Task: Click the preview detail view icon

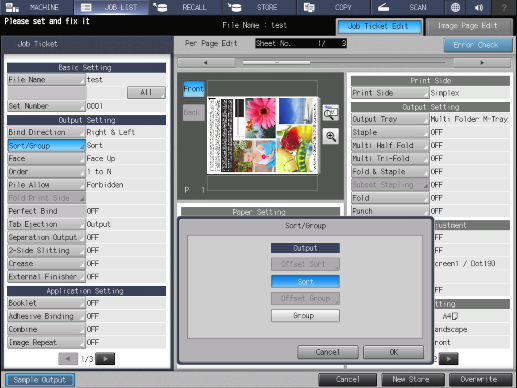Action: [x=331, y=112]
